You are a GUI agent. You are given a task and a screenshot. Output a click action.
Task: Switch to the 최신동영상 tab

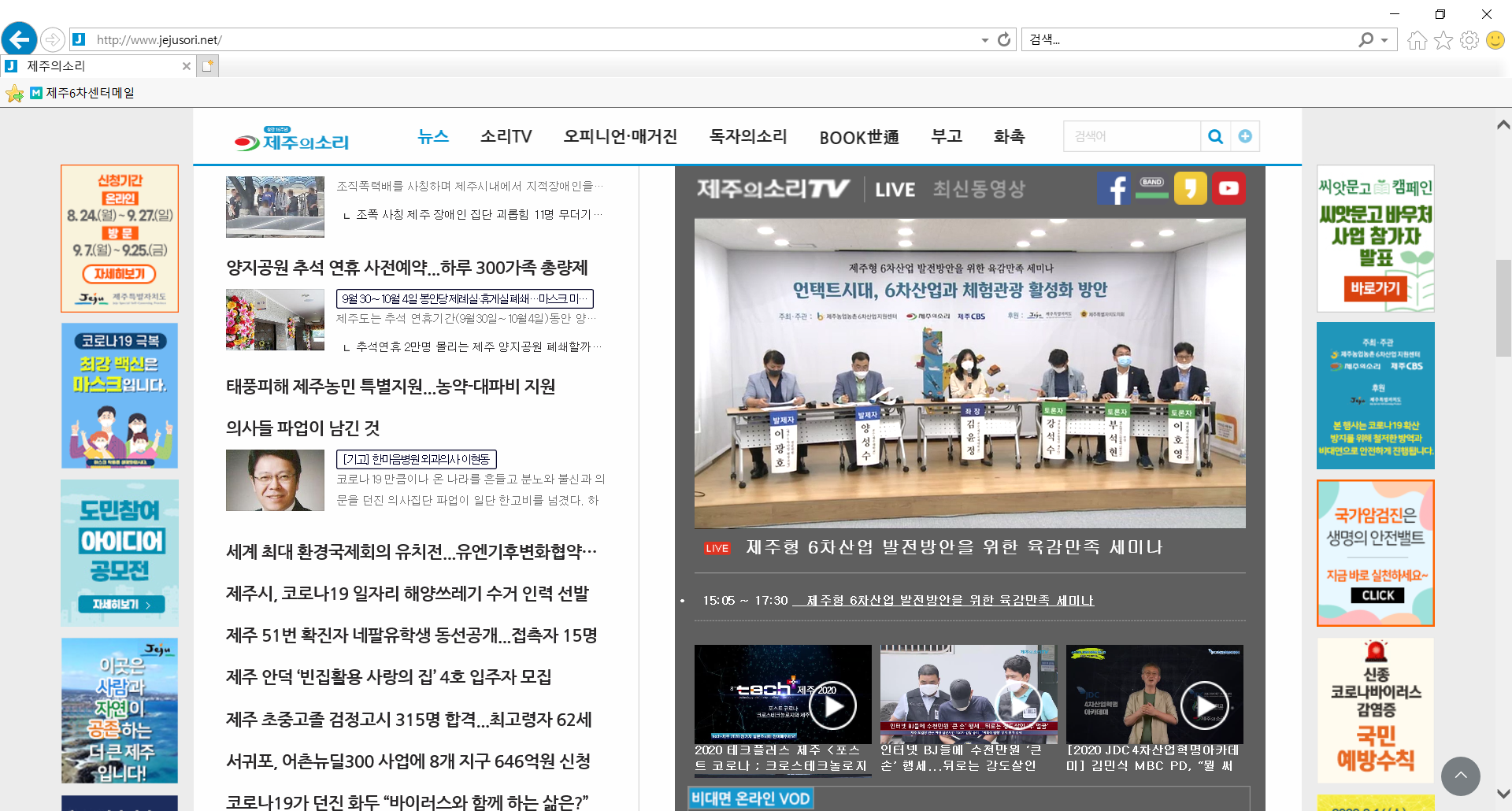[979, 189]
